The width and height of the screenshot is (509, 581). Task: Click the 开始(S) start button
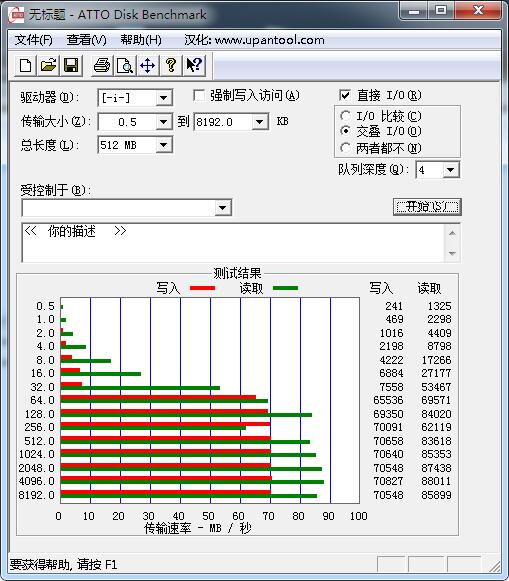tap(427, 207)
